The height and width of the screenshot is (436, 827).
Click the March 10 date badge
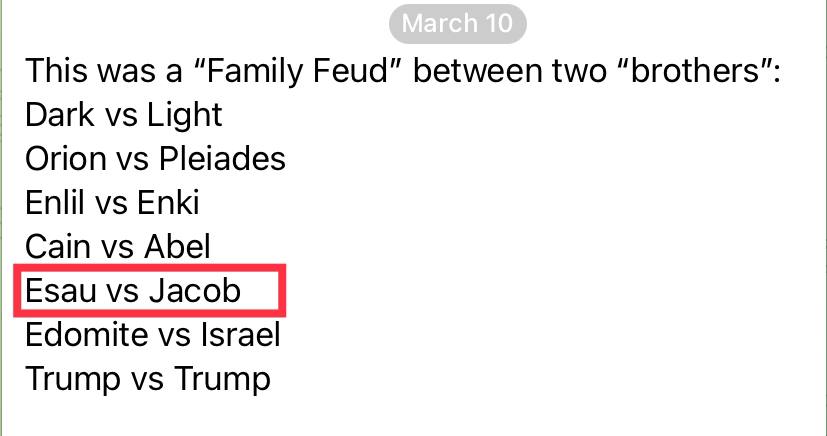point(457,23)
